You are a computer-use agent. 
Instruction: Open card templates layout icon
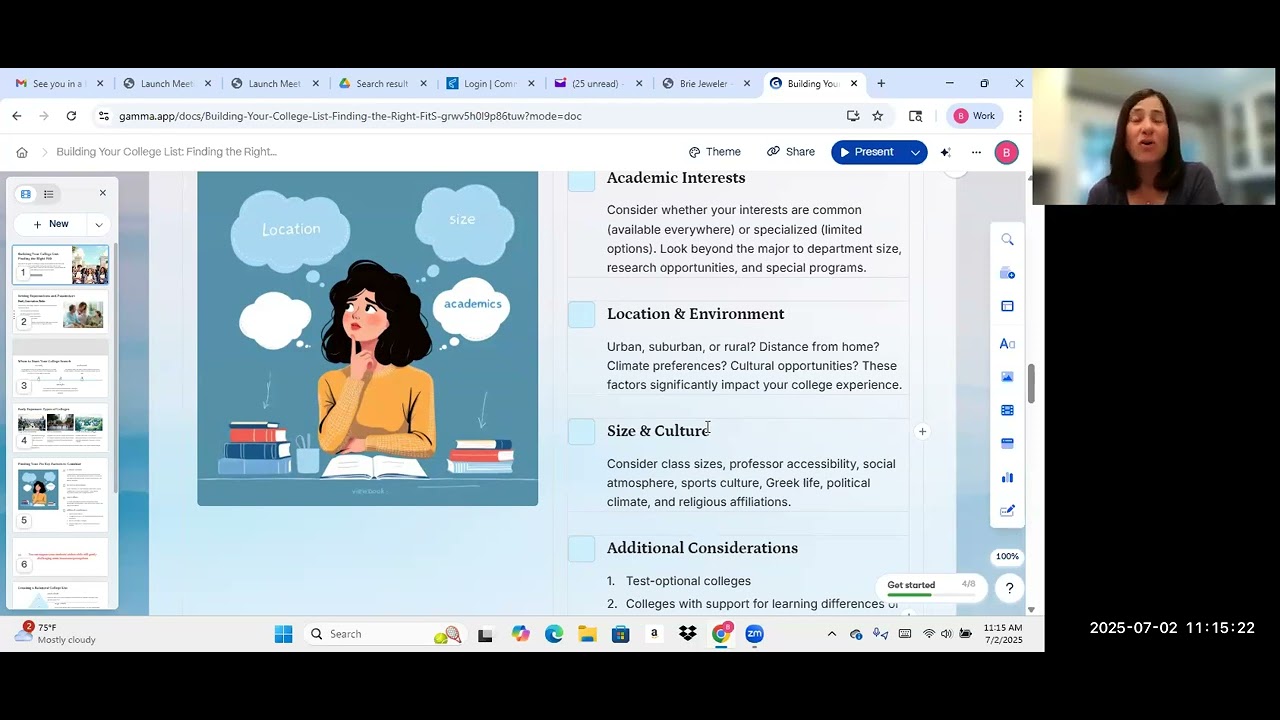pos(1007,306)
